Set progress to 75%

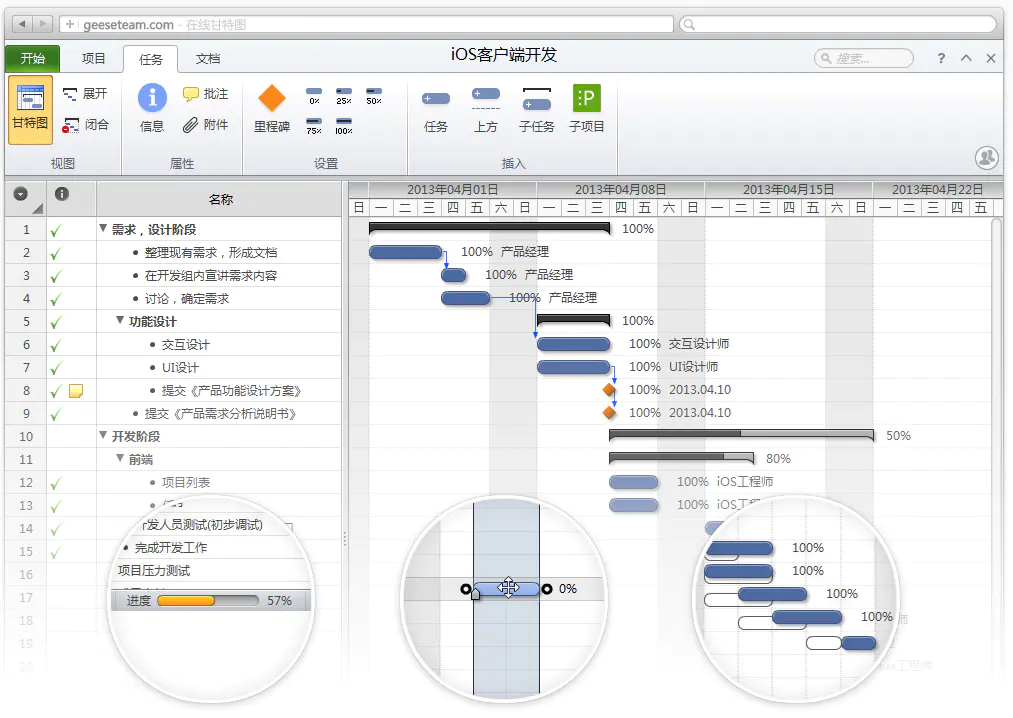314,125
